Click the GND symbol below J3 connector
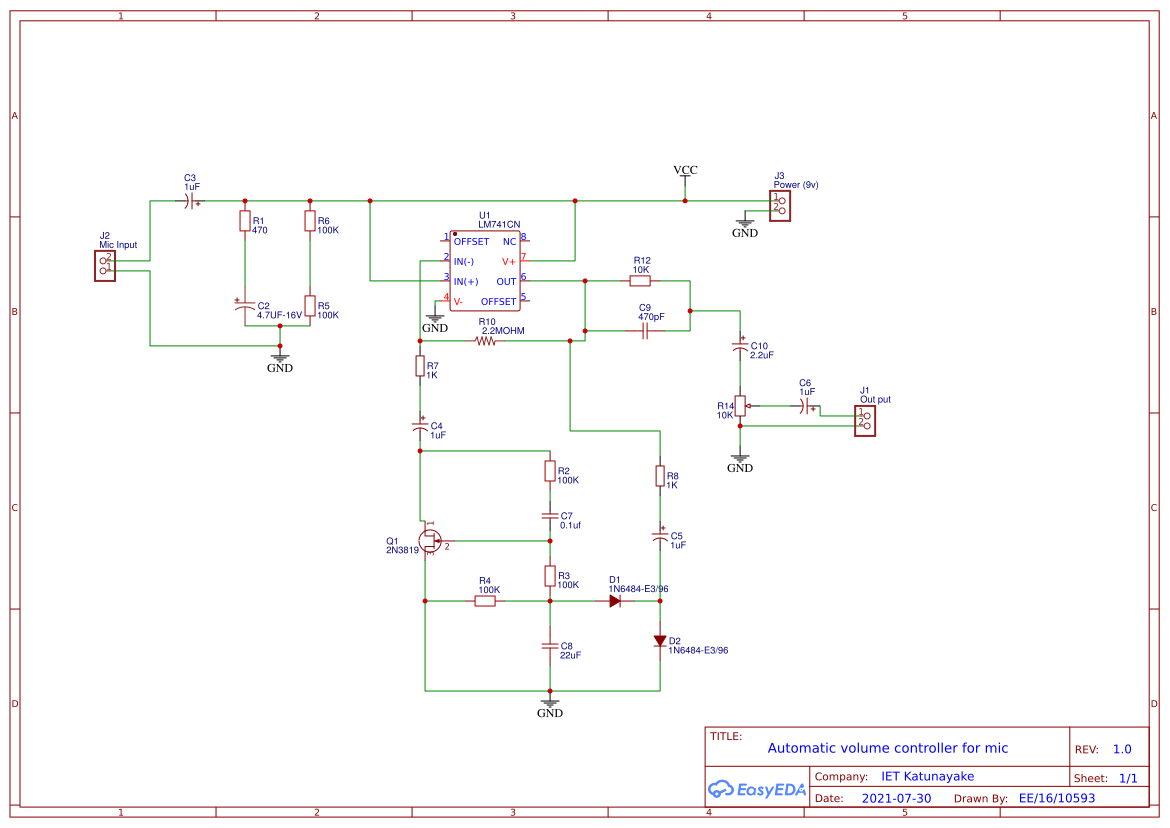The image size is (1170, 828). tap(745, 221)
